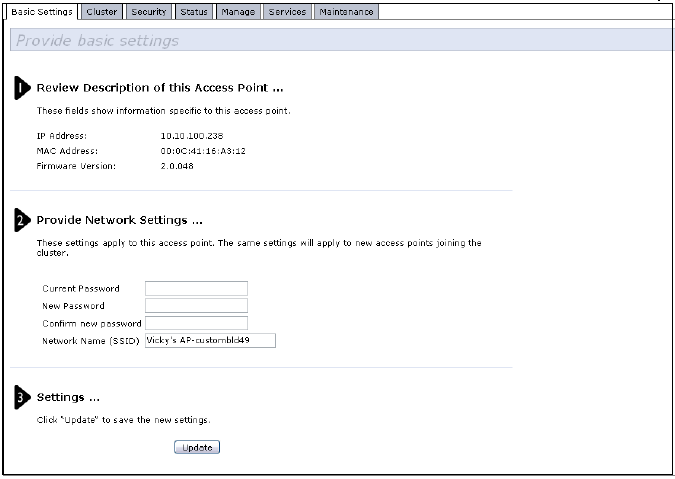Screen dimensions: 675x479
Task: Click the IP address value 10.10.100.238
Action: pos(191,134)
